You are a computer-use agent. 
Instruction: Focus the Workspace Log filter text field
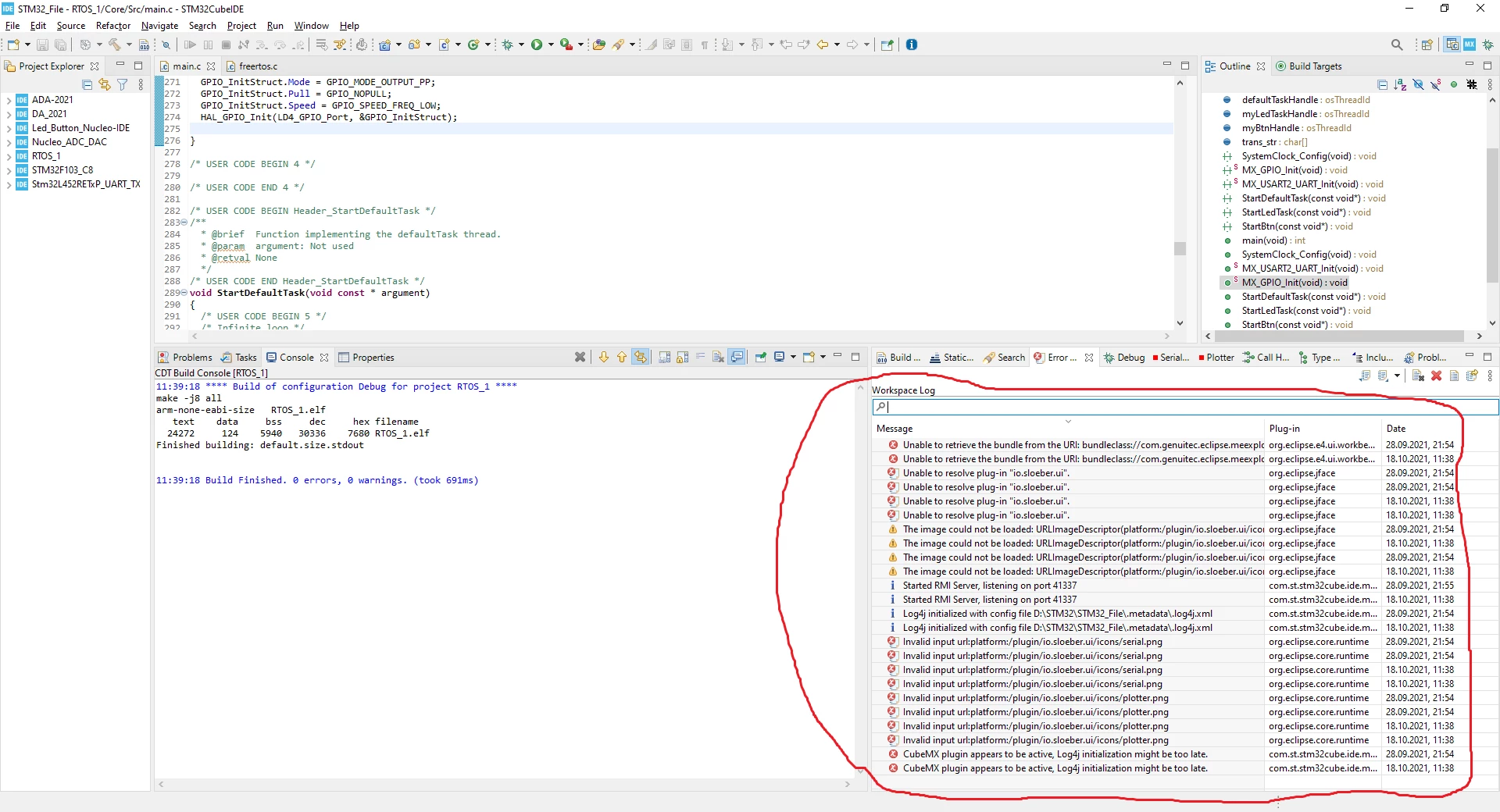1185,407
